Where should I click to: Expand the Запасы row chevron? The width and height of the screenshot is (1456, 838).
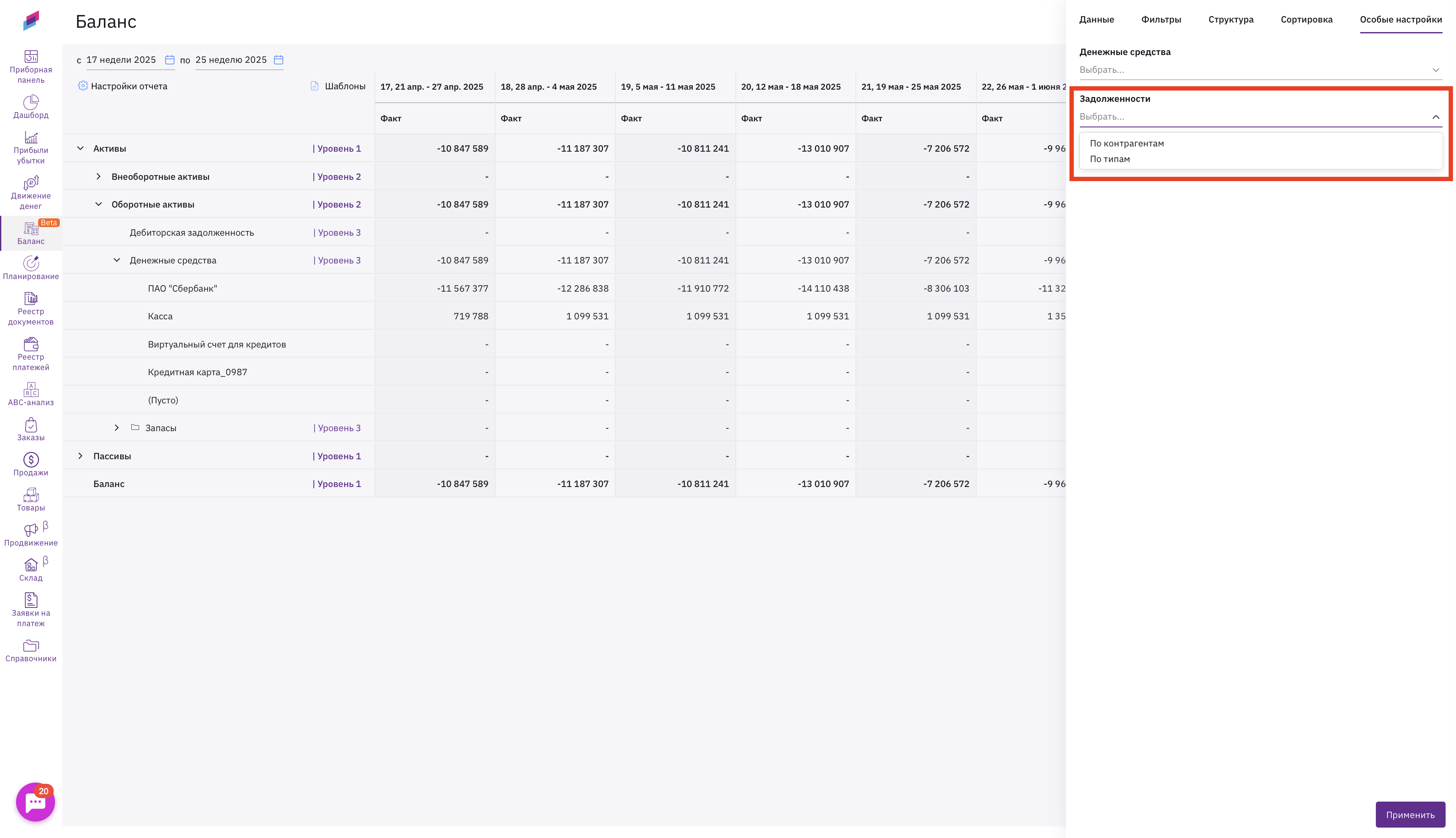[117, 428]
